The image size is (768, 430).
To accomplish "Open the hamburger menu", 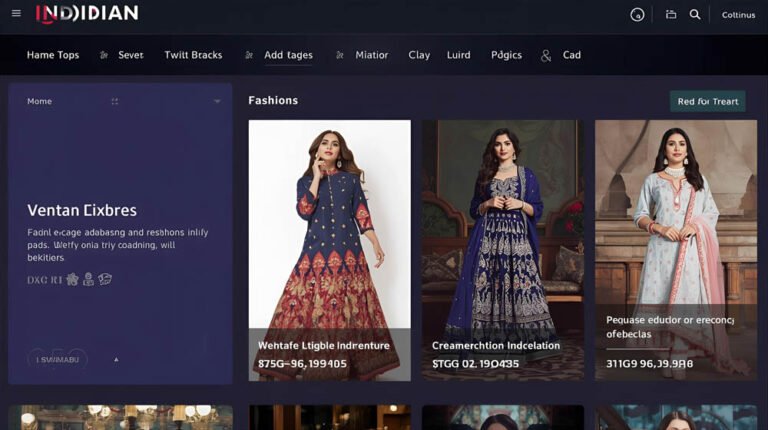I will click(16, 14).
